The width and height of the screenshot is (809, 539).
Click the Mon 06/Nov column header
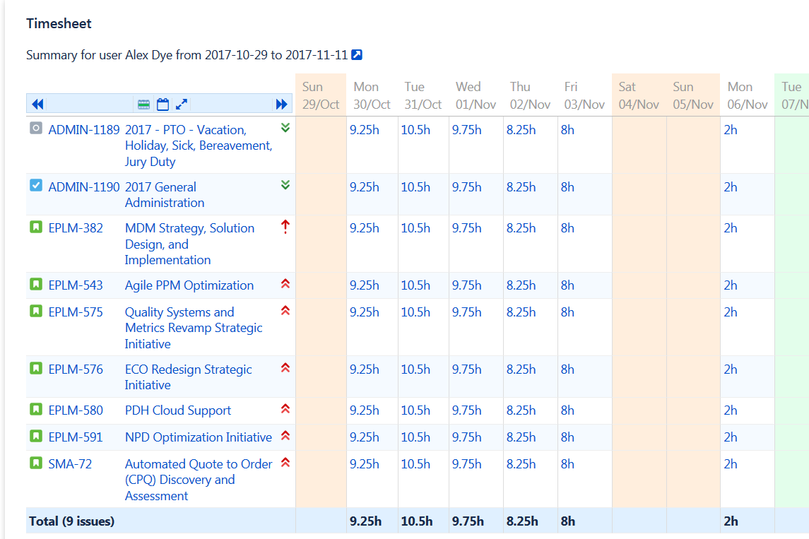[x=747, y=95]
